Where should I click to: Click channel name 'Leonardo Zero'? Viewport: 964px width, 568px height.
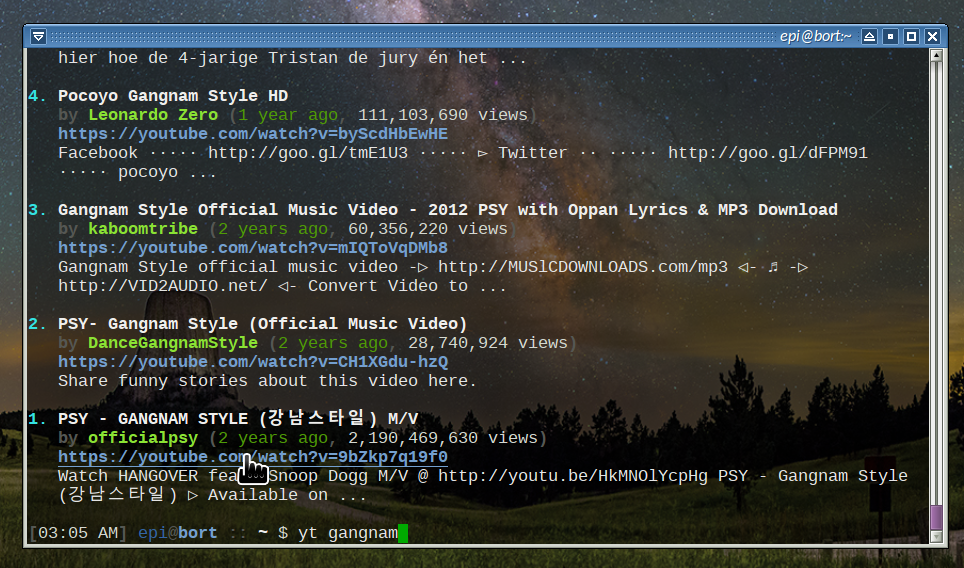pos(153,115)
